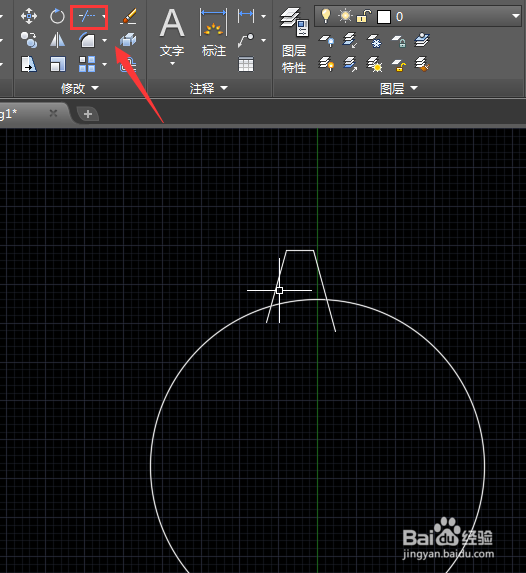526x573 pixels.
Task: Insert a Table using the table icon
Action: coord(246,65)
